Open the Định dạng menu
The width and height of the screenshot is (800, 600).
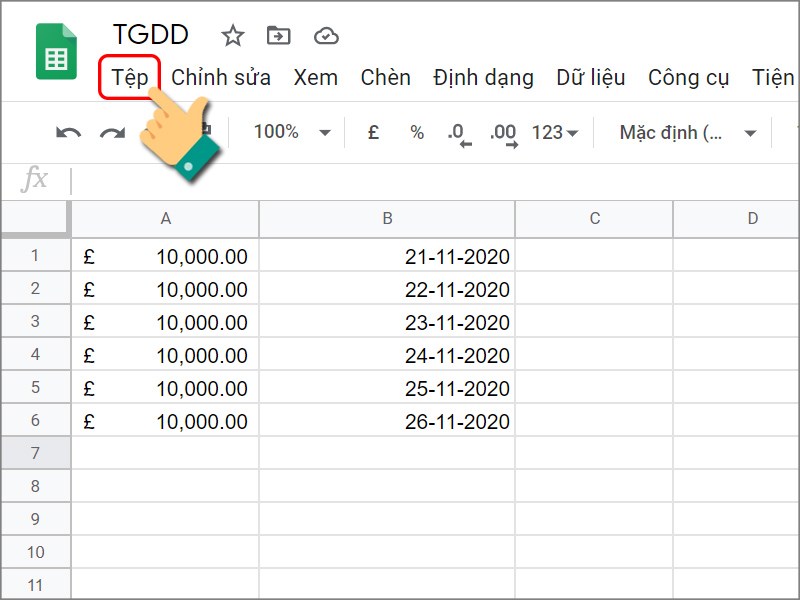coord(484,77)
